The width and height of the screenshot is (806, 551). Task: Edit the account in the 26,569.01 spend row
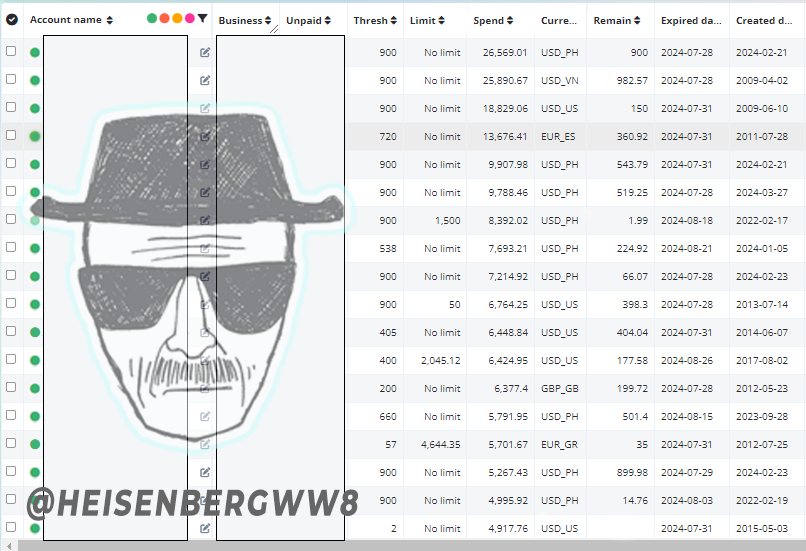205,52
